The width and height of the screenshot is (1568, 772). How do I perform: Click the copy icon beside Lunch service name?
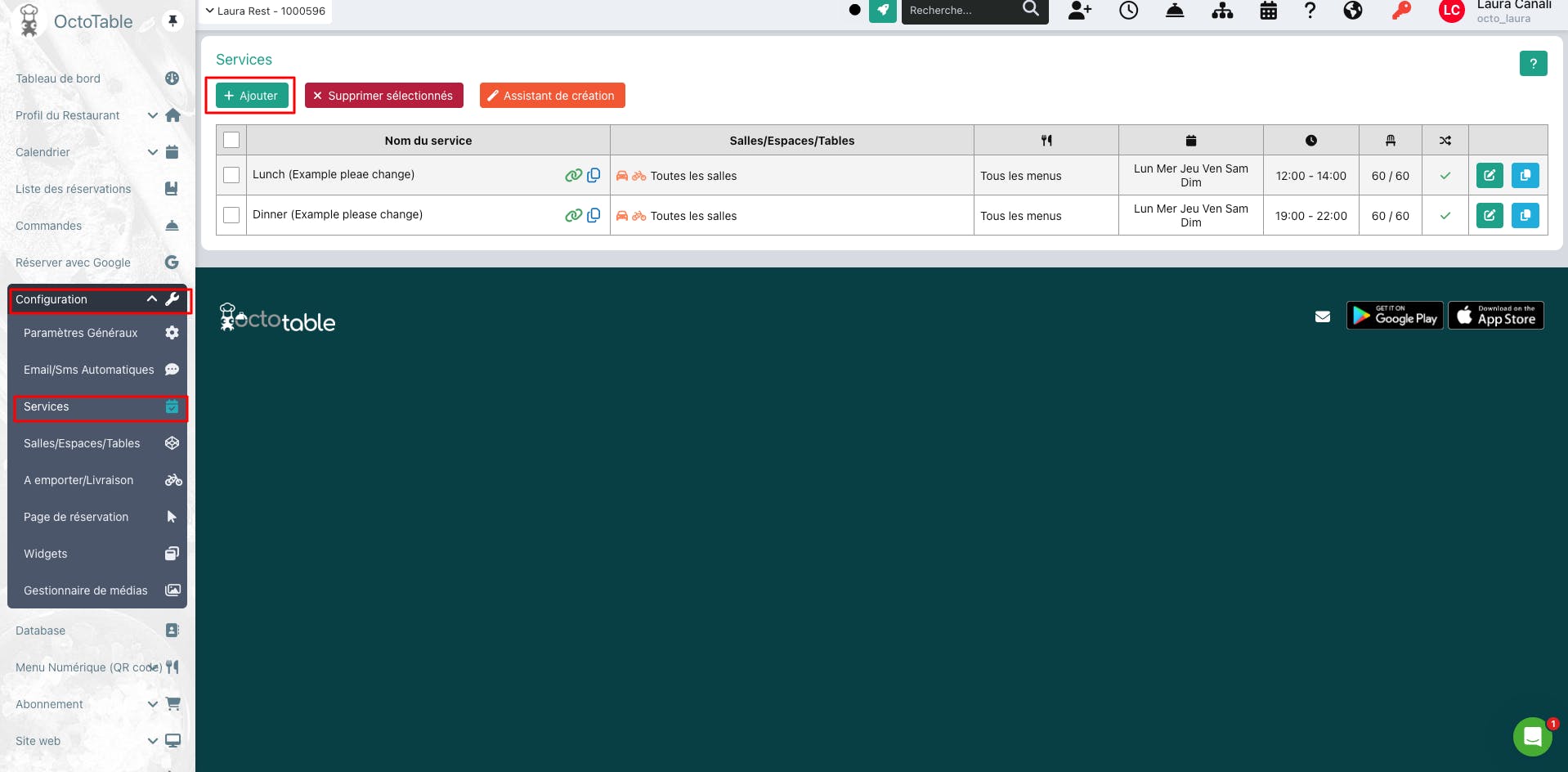[594, 175]
